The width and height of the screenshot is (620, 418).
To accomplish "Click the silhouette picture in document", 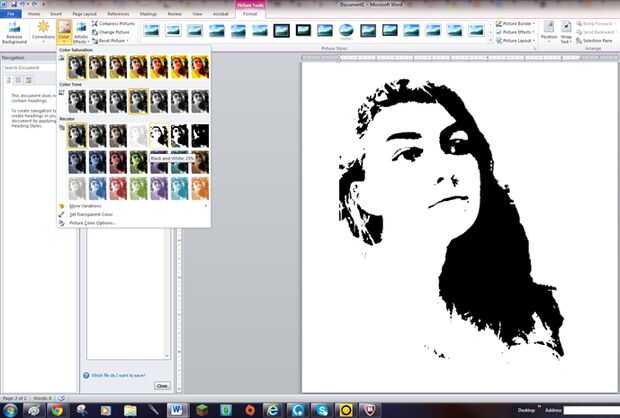I will (451, 219).
